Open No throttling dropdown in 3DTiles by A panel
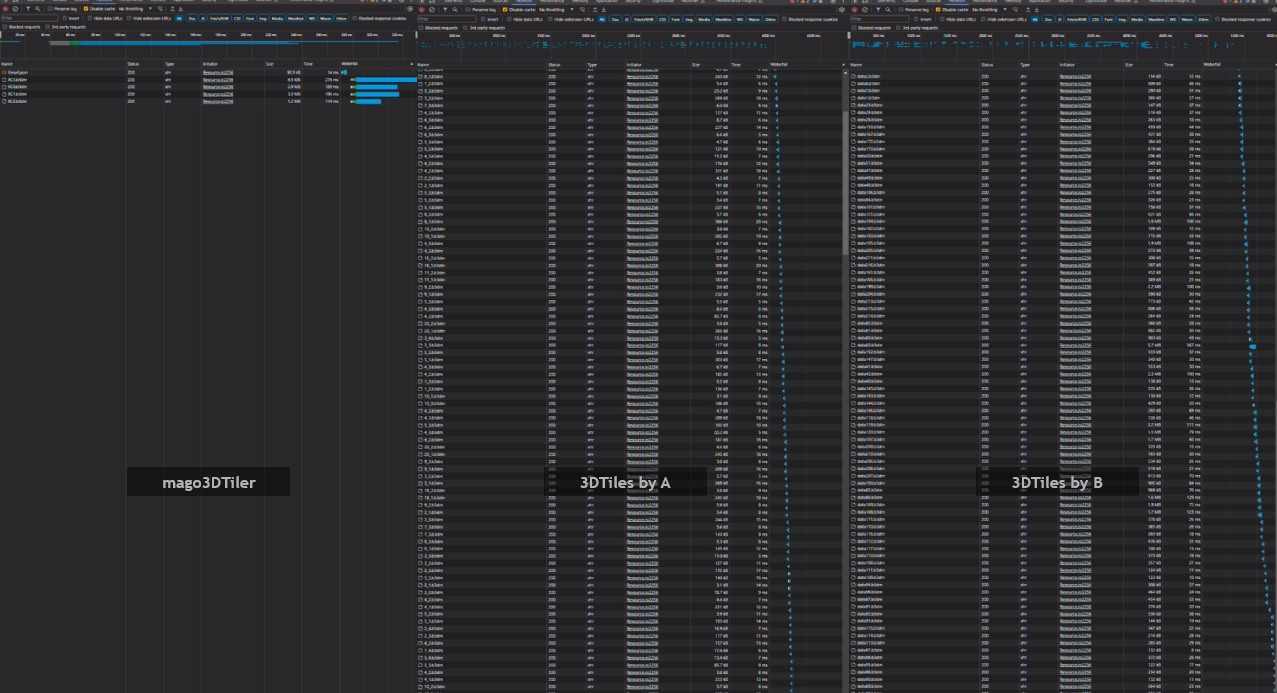Screen dimensions: 1277x693 tap(555, 10)
